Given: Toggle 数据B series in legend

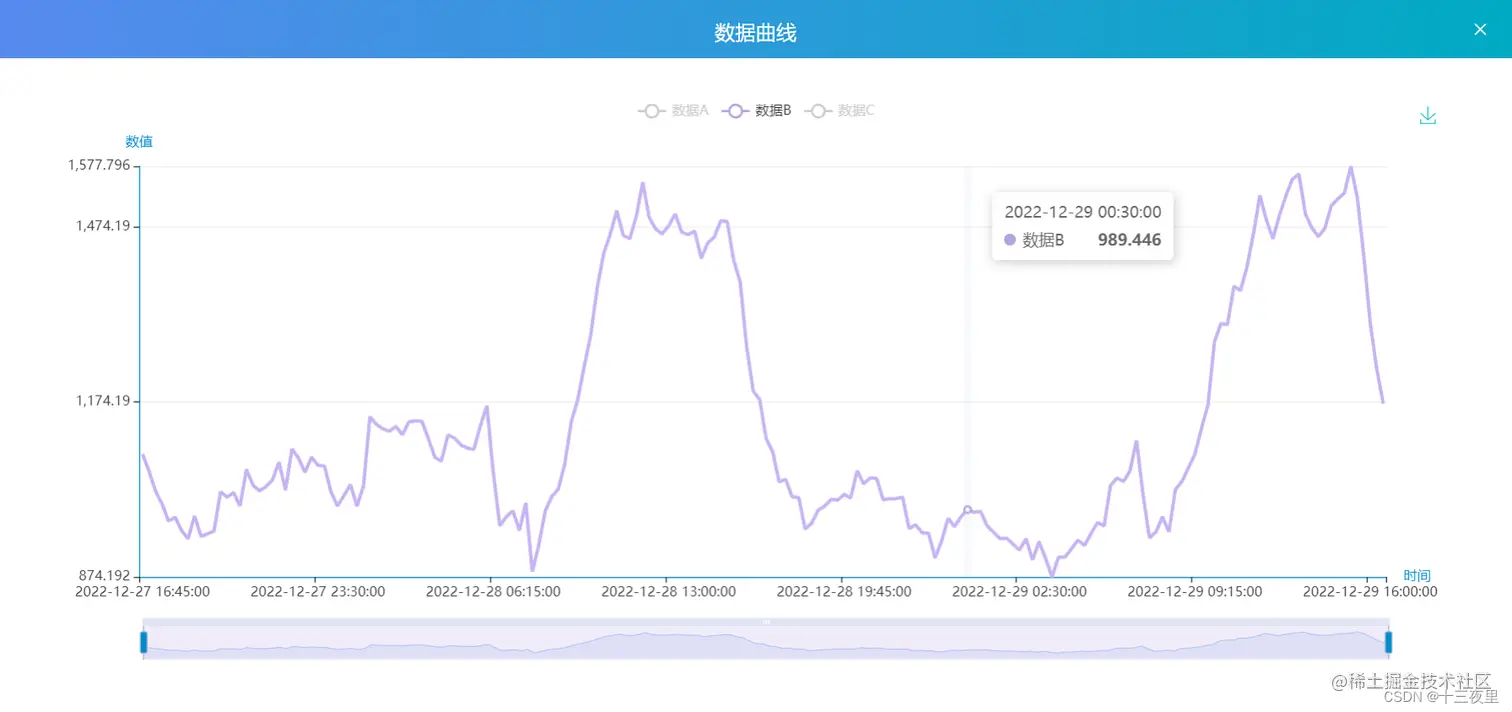Looking at the screenshot, I should pyautogui.click(x=757, y=111).
